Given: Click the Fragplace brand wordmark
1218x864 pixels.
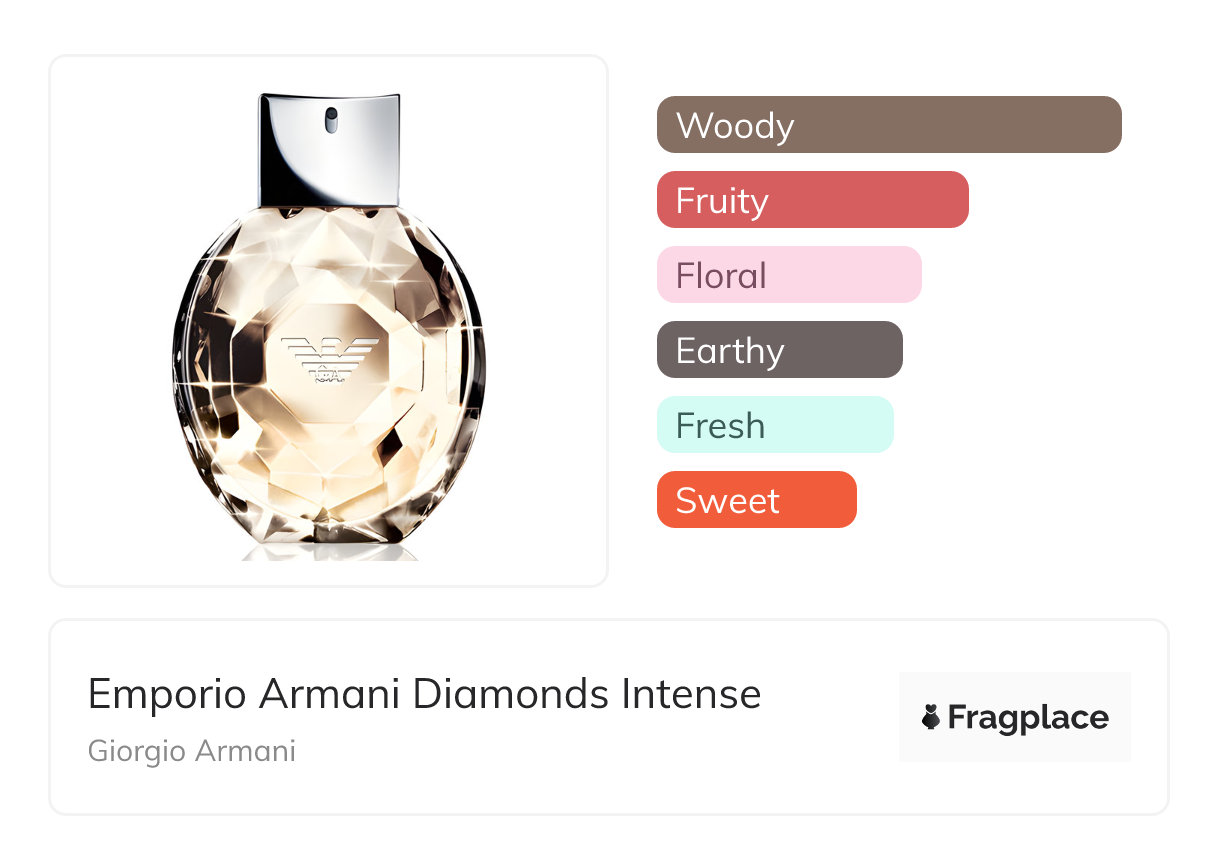Looking at the screenshot, I should tap(1028, 718).
